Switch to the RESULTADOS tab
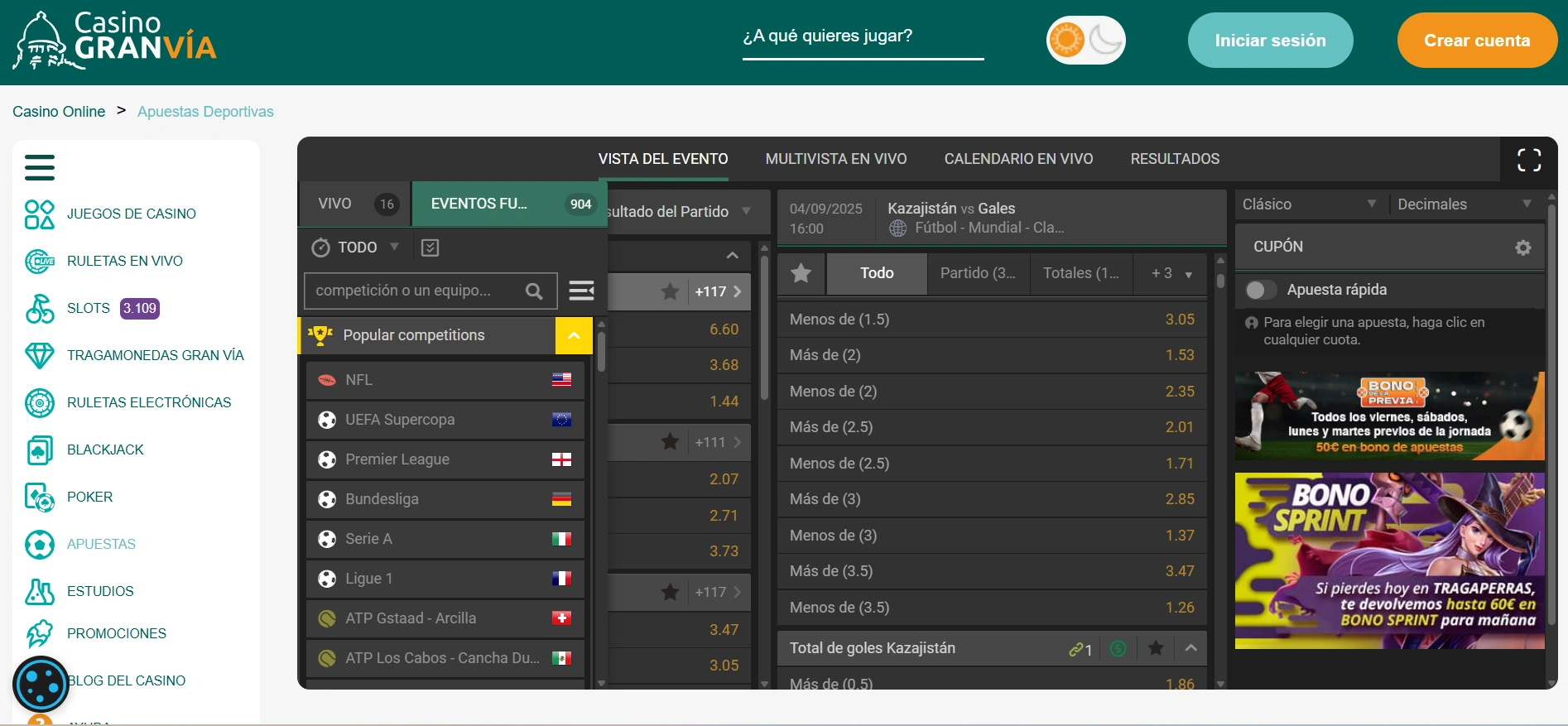 coord(1175,159)
